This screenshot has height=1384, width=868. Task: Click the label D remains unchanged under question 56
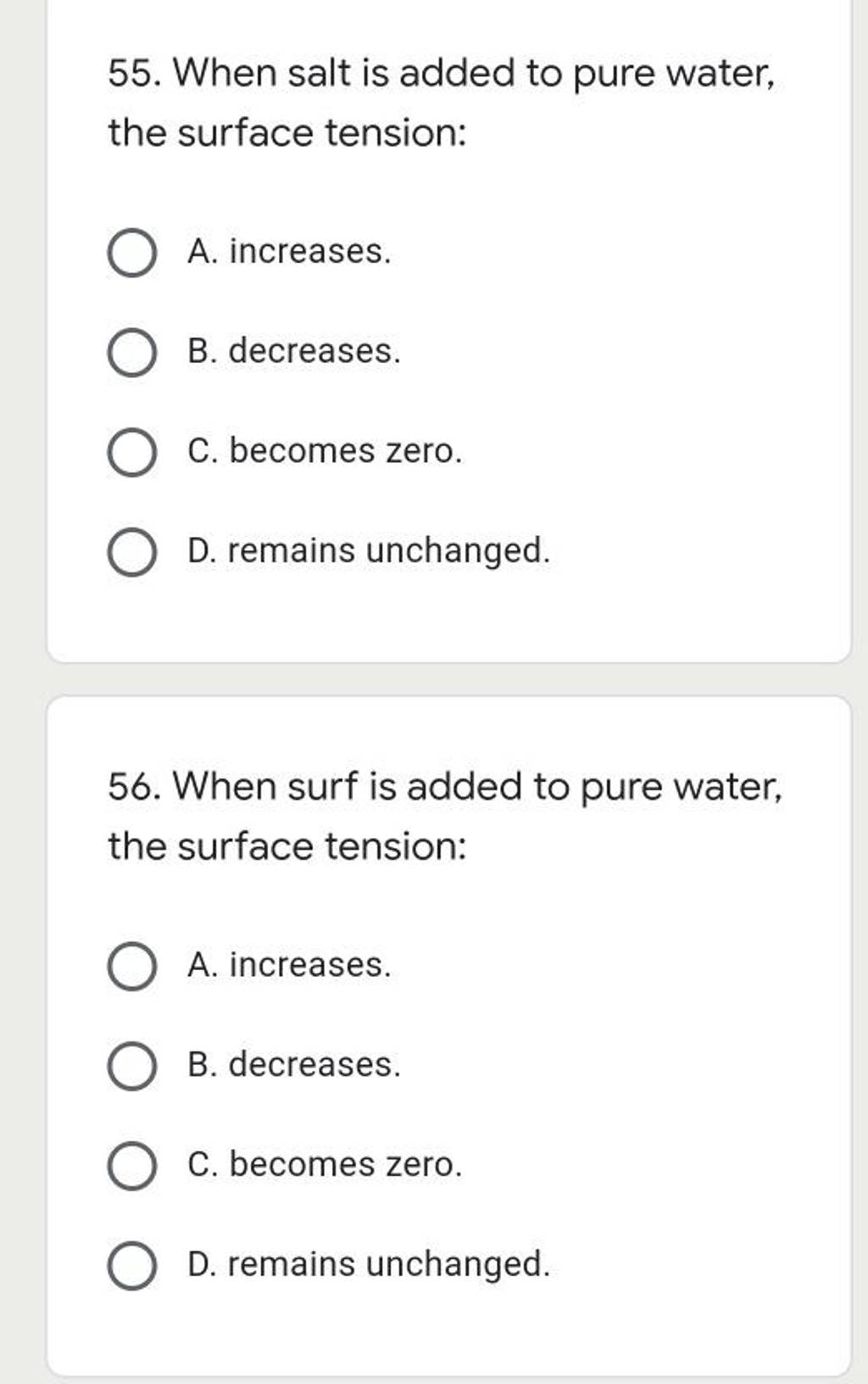point(370,1264)
